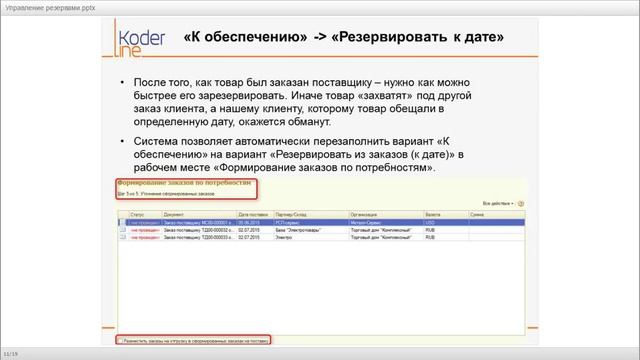
Task: Click the "Формирование заказов по потребностям" form title
Action: 184,183
